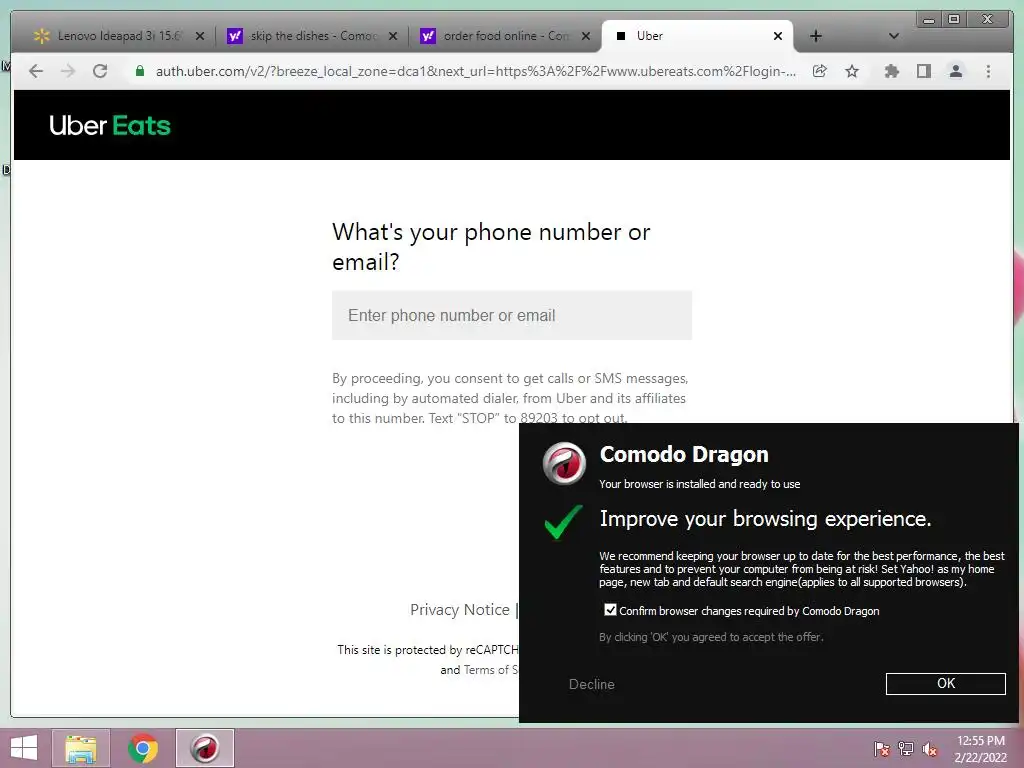
Task: Uncheck Confirm browser changes checkbox
Action: (610, 610)
